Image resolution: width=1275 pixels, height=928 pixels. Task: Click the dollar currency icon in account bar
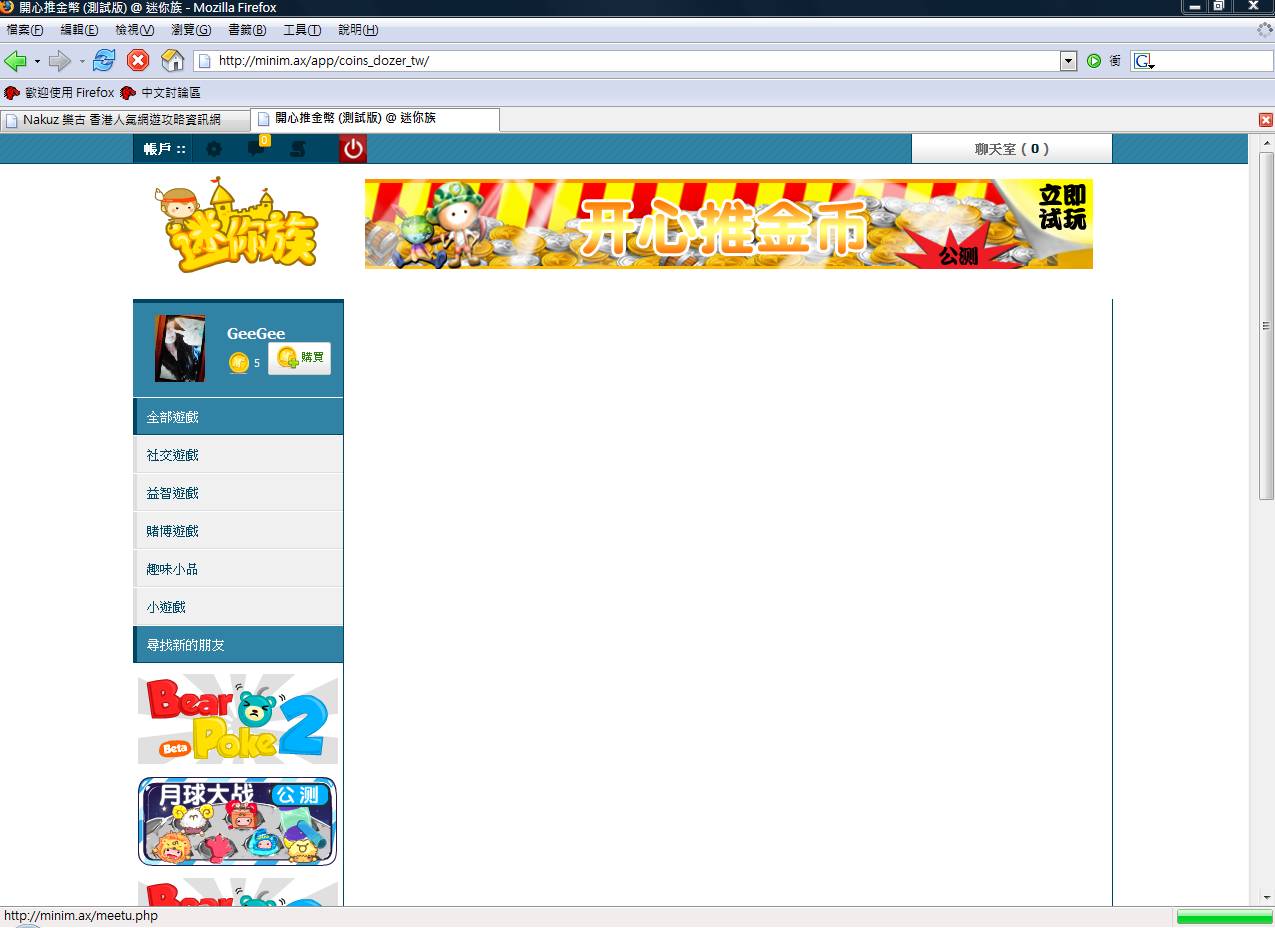coord(298,149)
